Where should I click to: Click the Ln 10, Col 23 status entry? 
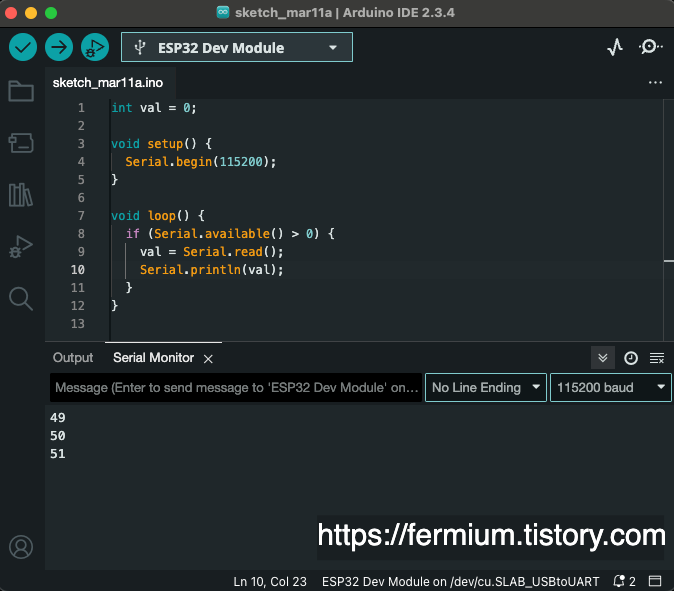point(270,582)
